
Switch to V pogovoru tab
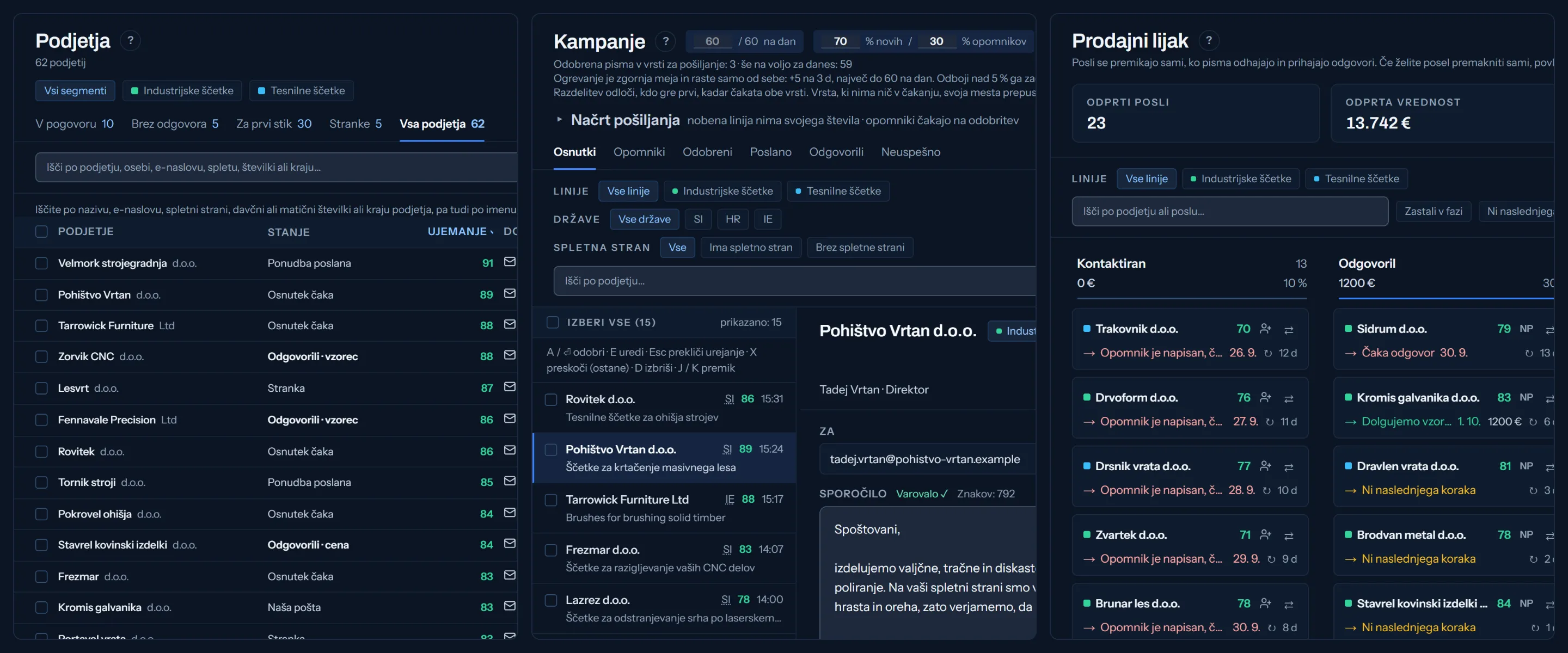[74, 124]
